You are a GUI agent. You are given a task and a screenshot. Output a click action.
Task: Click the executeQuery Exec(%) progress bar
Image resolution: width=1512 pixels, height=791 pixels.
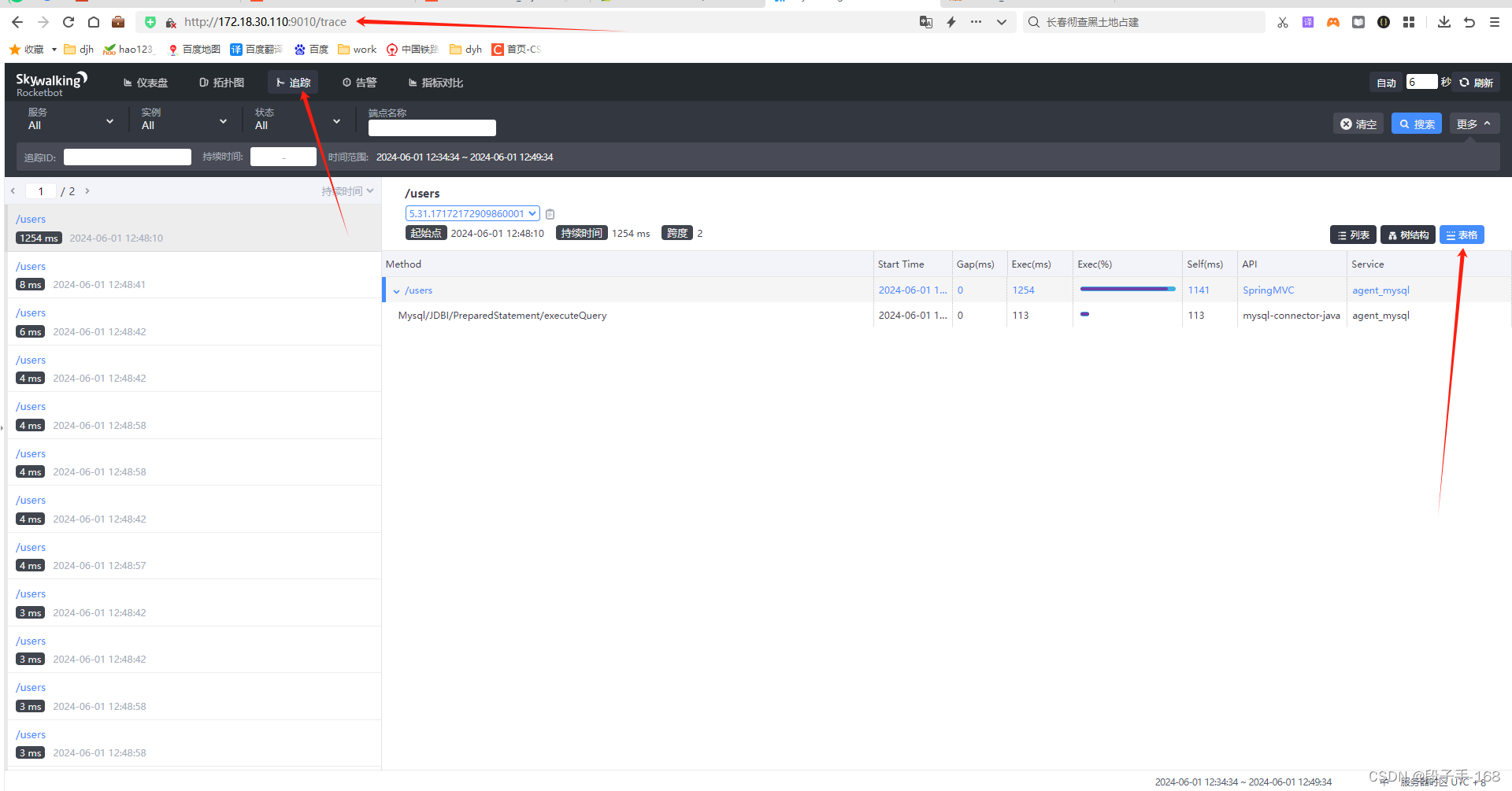point(1085,314)
